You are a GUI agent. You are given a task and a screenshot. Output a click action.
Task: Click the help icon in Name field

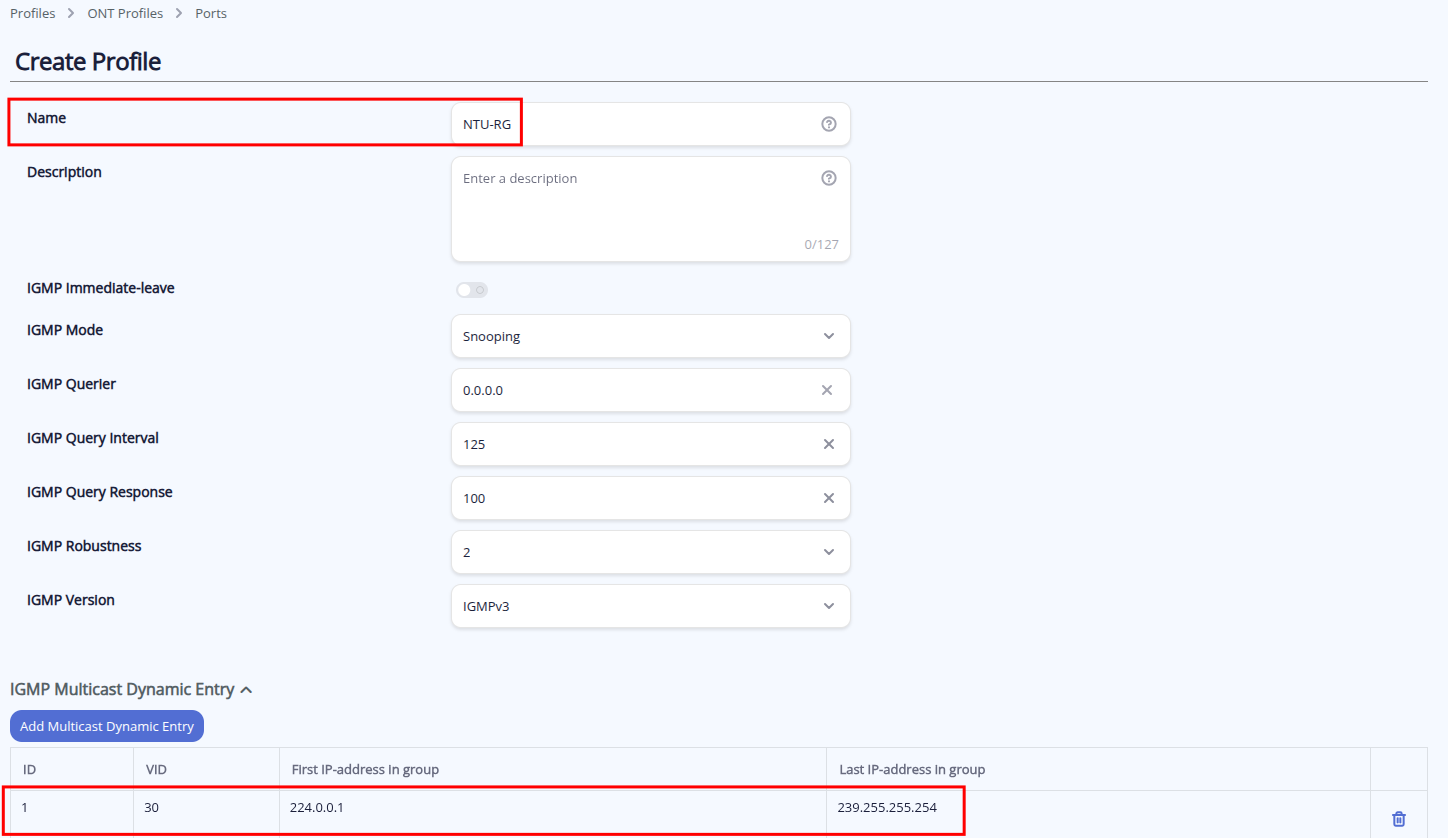tap(828, 124)
